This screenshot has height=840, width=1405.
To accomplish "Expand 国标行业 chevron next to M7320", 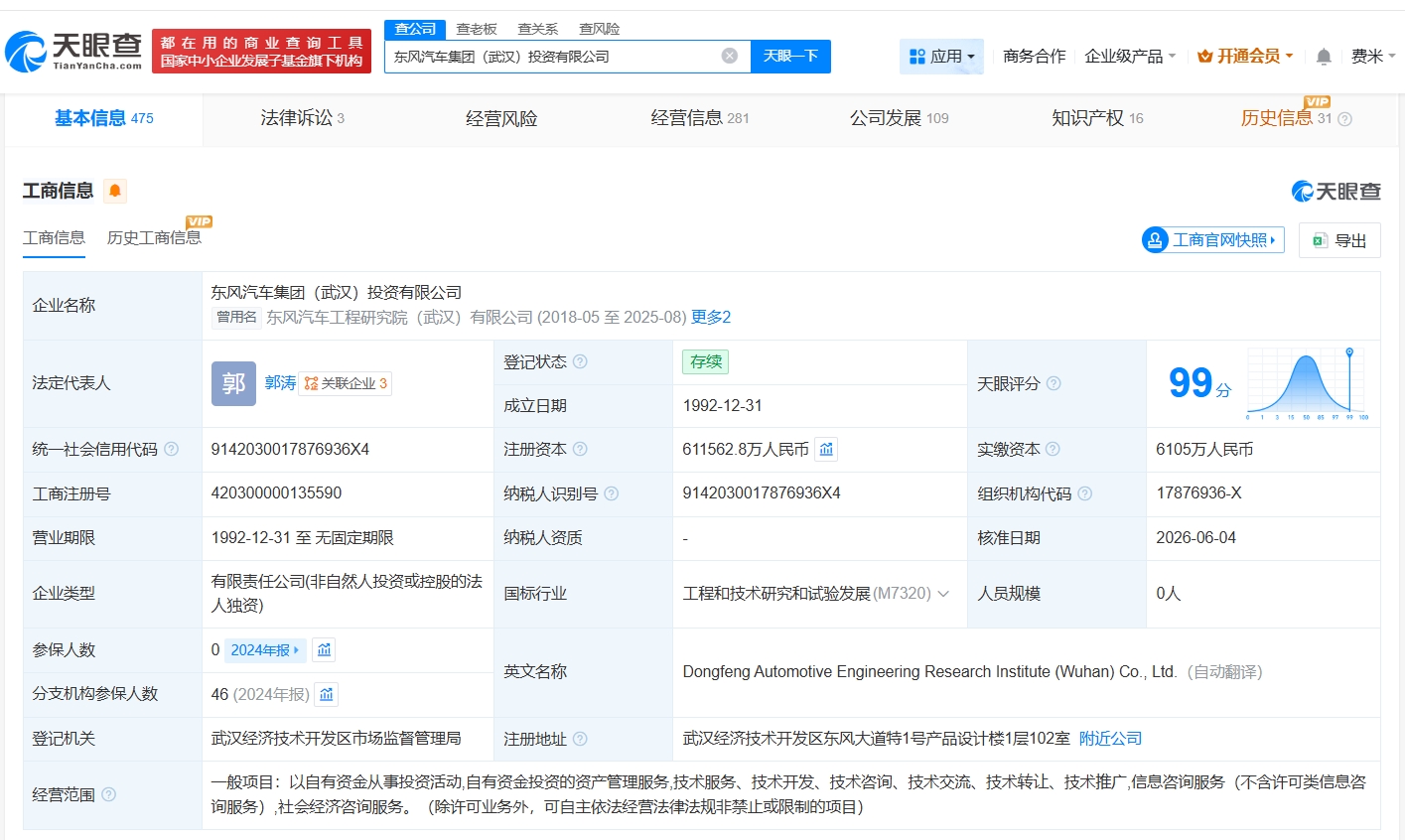I will pos(943,594).
